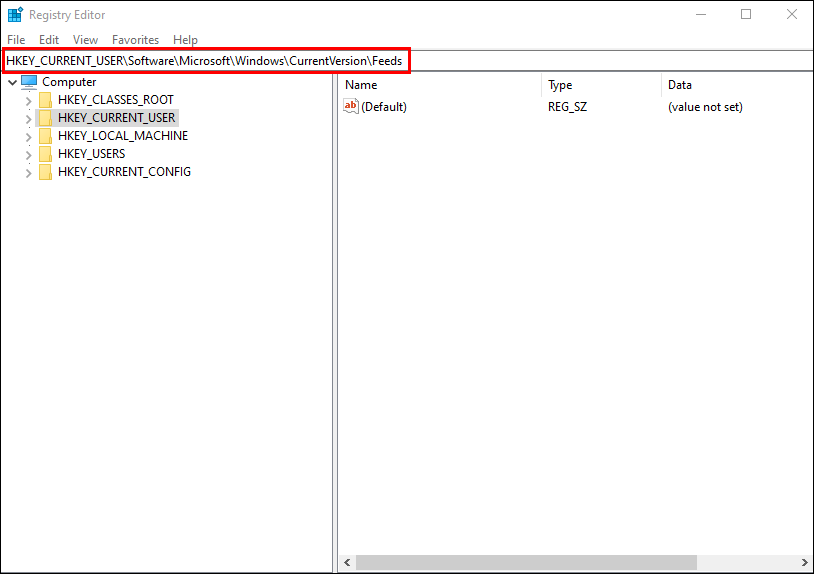Viewport: 814px width, 574px height.
Task: Expand HKEY_LOCAL_MACHINE chevron
Action: pos(29,137)
